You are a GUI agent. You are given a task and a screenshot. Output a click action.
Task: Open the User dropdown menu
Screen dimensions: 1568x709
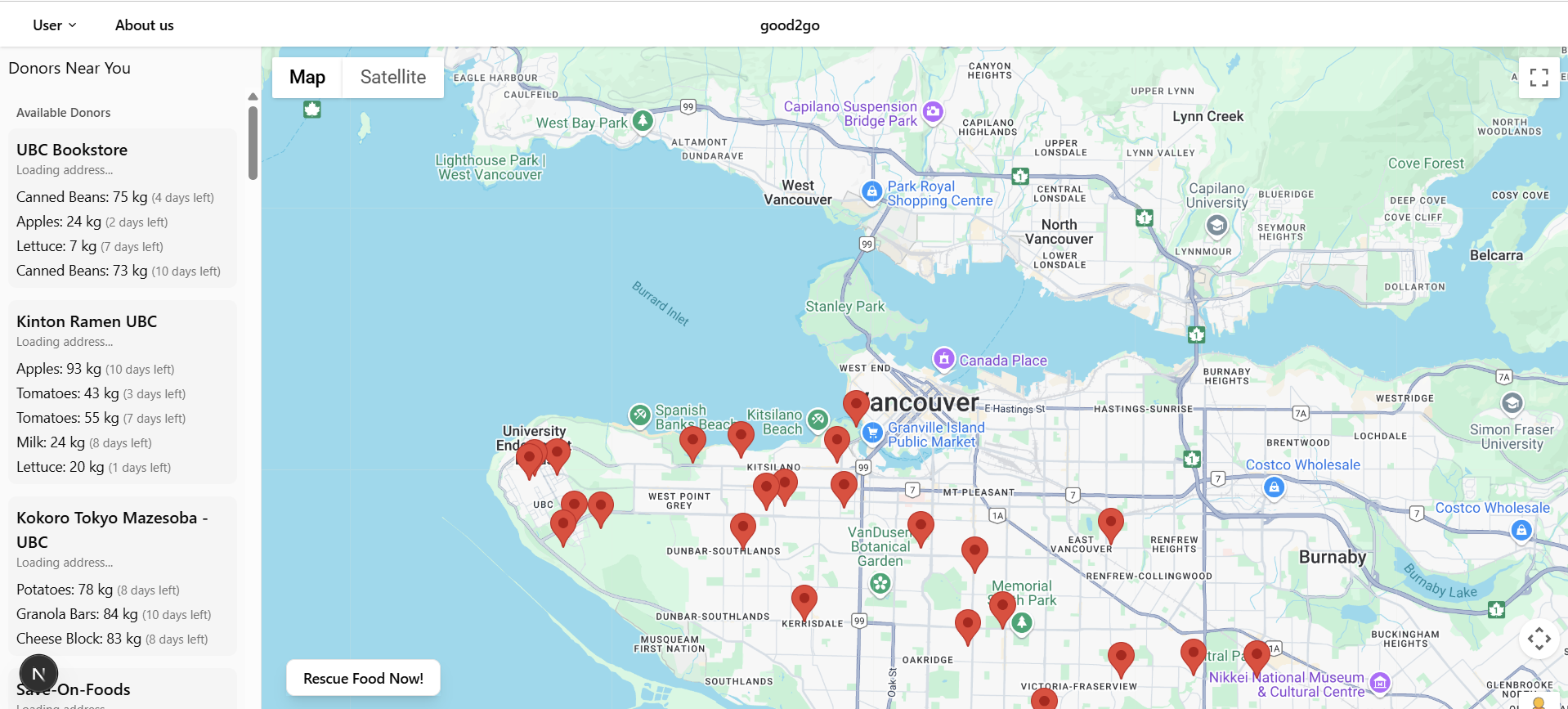click(55, 25)
